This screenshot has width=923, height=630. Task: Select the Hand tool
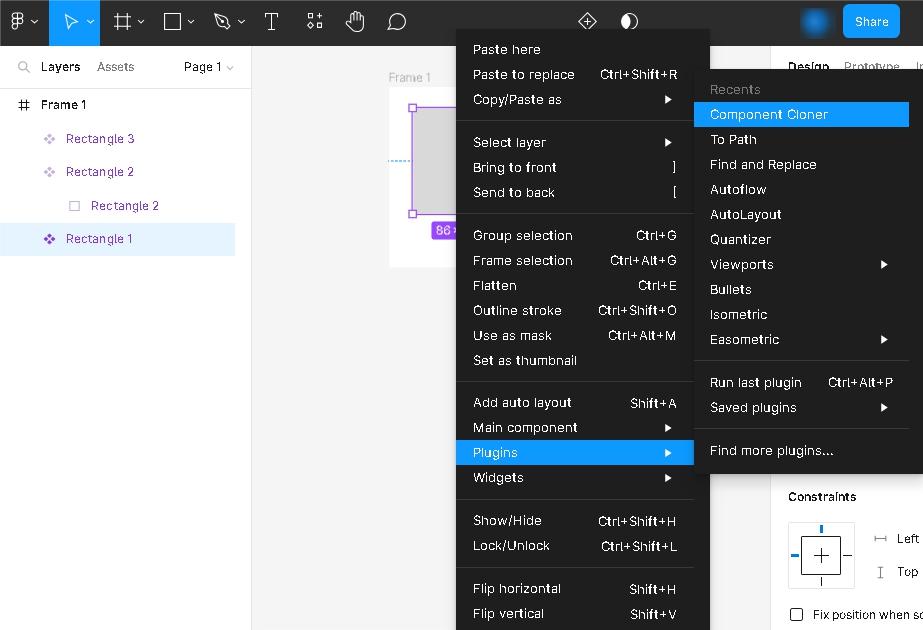tap(355, 21)
